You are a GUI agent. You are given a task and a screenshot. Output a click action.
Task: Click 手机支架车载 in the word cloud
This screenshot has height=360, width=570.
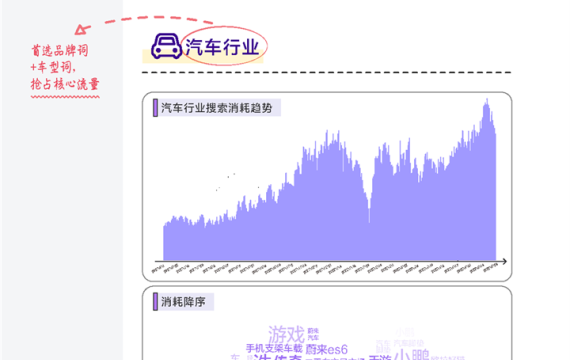[x=274, y=348]
